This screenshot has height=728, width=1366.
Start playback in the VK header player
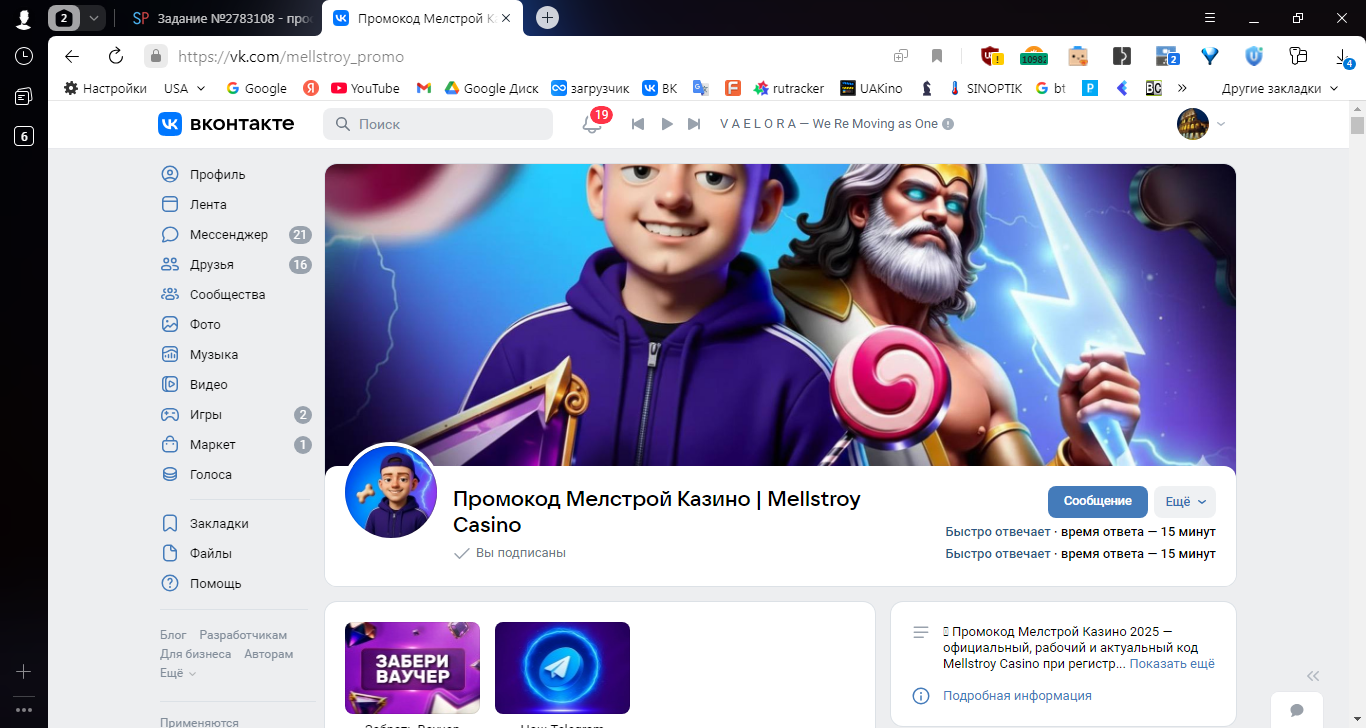667,124
